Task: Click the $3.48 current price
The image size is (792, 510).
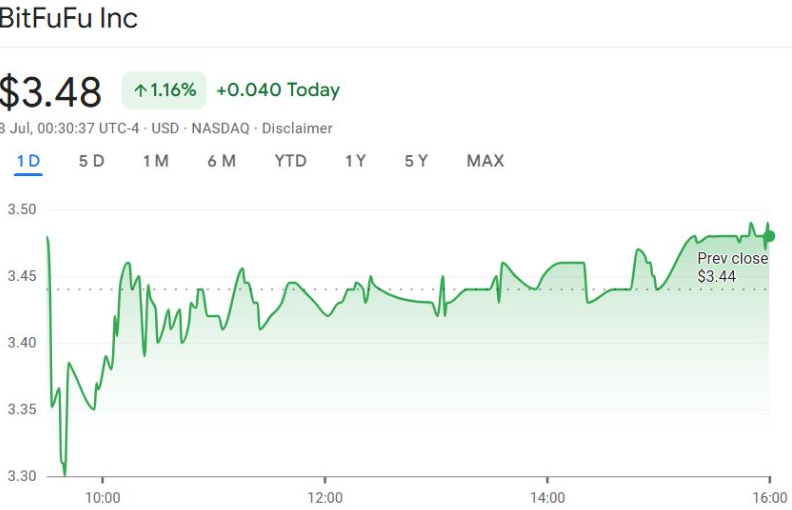Action: (x=50, y=92)
